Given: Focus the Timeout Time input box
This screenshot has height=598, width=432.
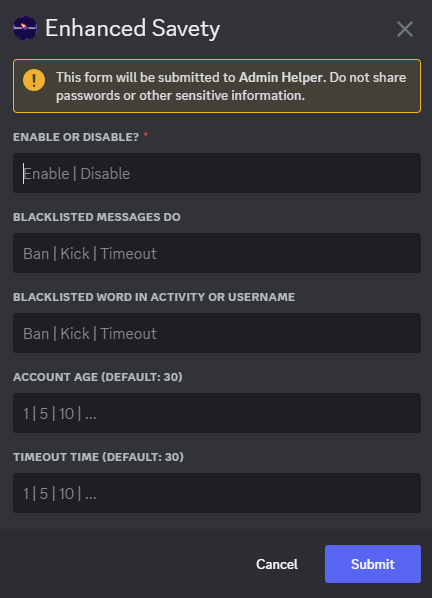Looking at the screenshot, I should tap(217, 493).
